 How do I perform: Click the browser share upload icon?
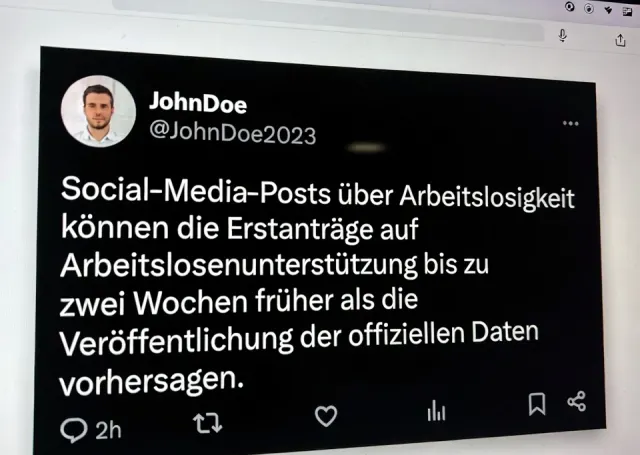(x=620, y=40)
